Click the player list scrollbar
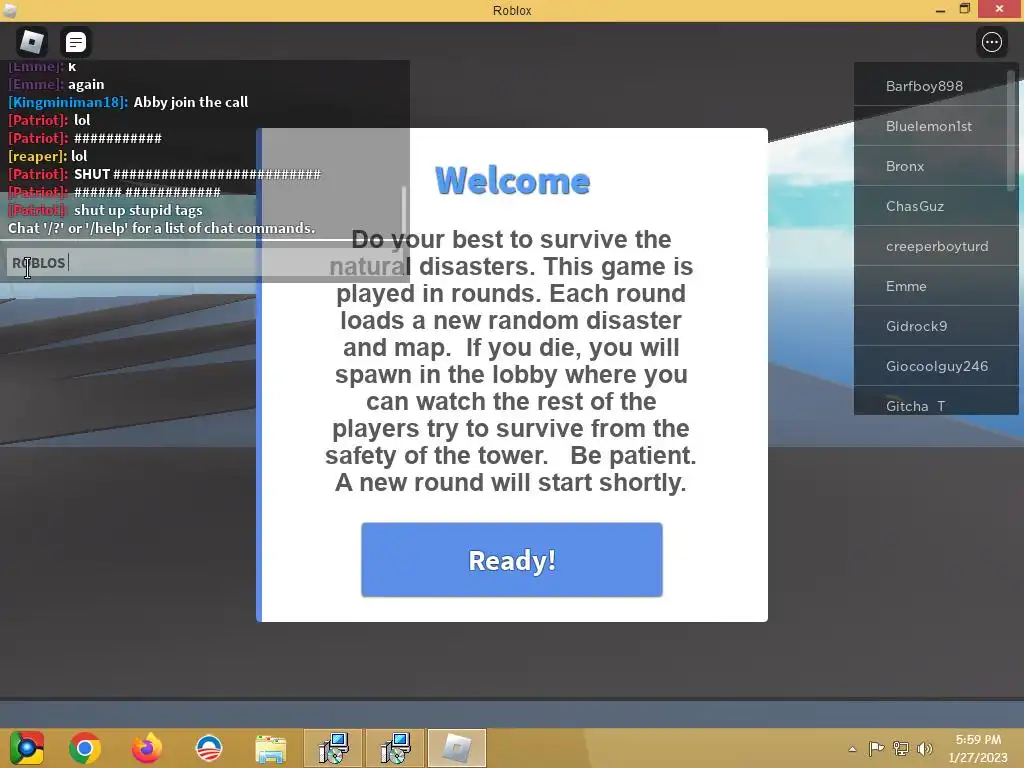Viewport: 1024px width, 768px height. click(1012, 131)
